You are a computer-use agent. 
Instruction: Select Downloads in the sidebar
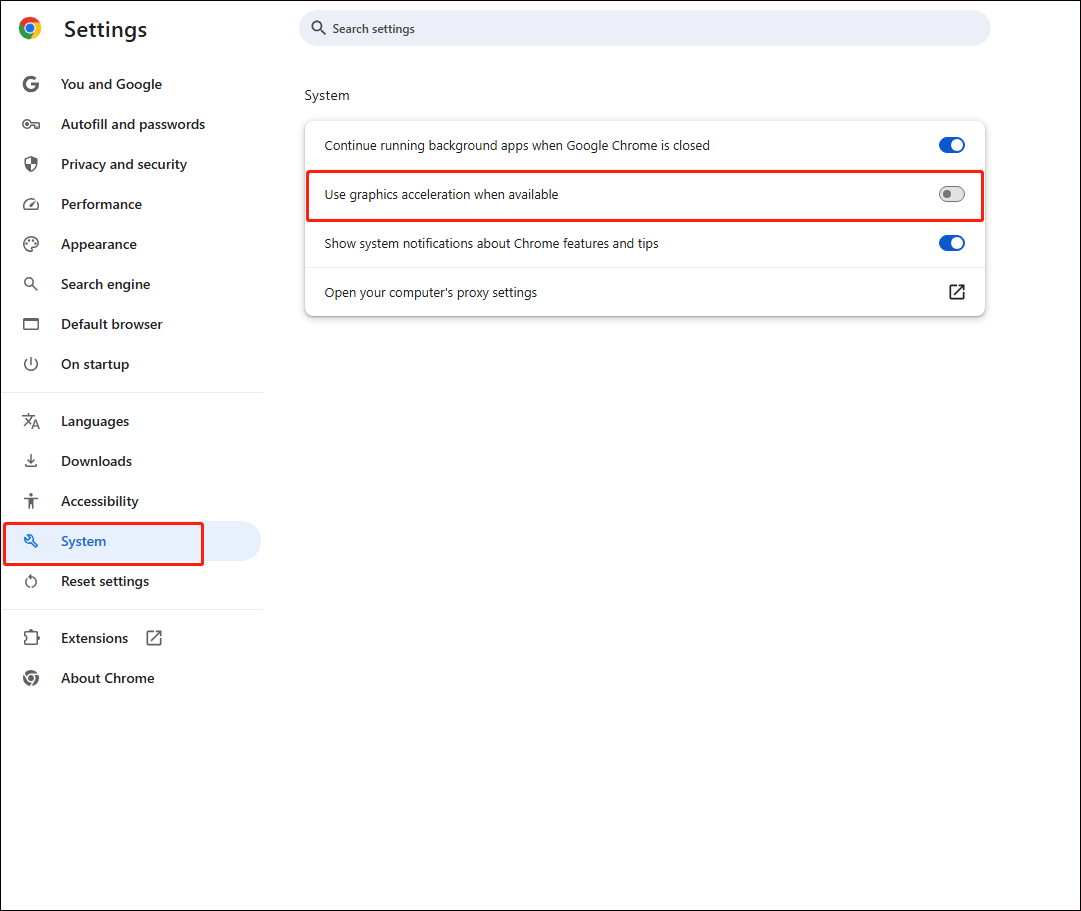point(97,461)
